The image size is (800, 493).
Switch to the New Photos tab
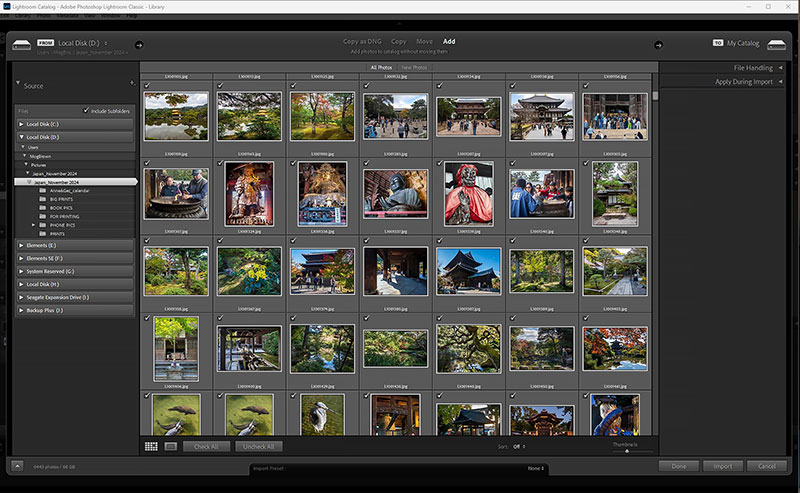click(x=414, y=67)
